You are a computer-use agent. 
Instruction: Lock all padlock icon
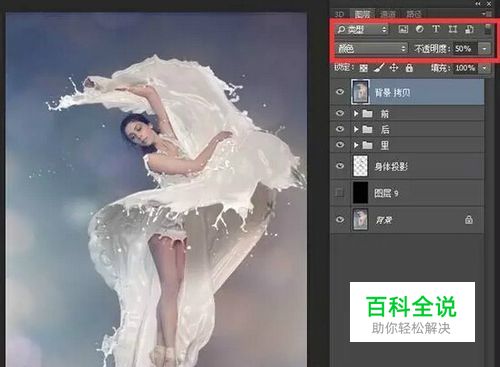409,68
